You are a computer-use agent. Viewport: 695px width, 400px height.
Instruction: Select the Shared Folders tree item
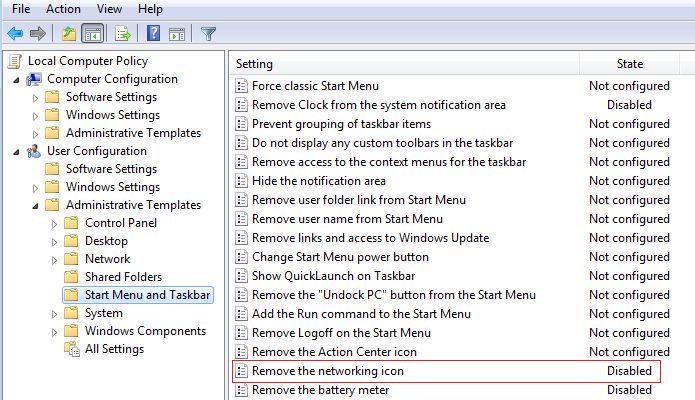point(123,277)
